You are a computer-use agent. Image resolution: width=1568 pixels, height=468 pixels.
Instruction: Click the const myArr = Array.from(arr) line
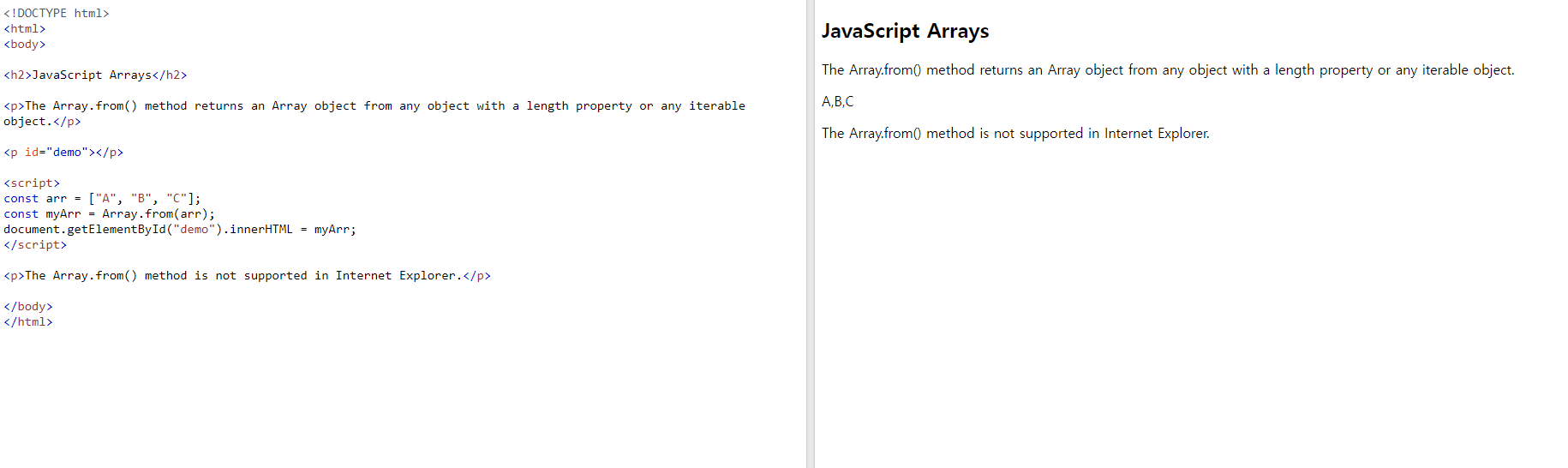click(x=110, y=214)
